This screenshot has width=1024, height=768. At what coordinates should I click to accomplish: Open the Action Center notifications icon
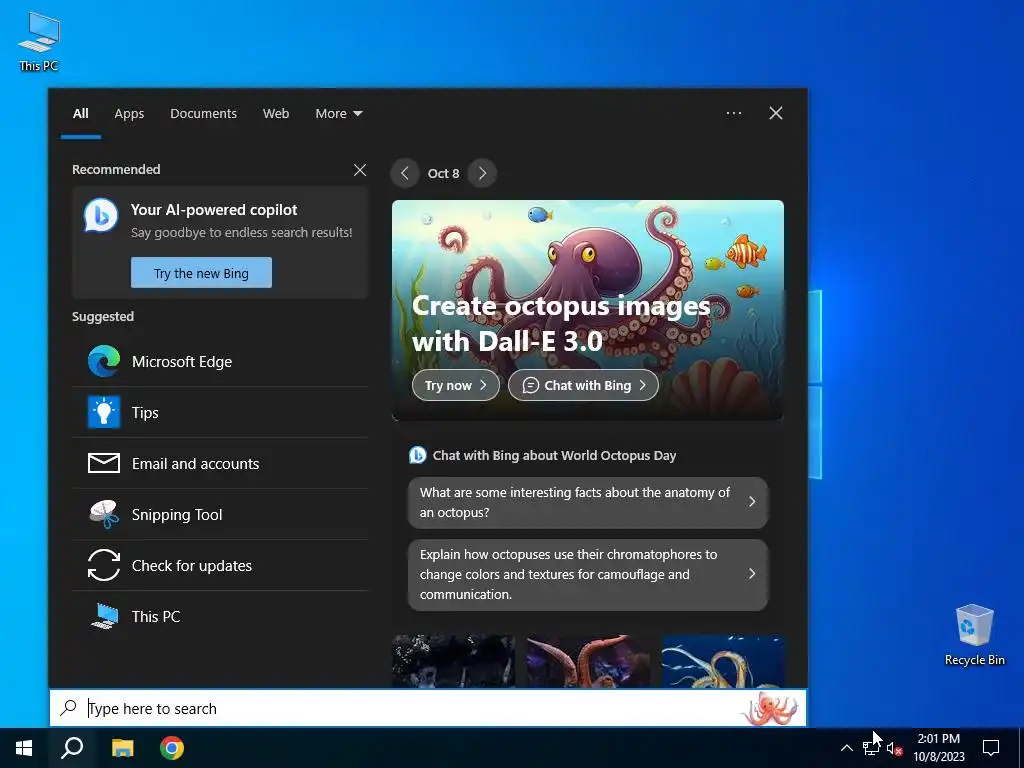click(x=991, y=748)
